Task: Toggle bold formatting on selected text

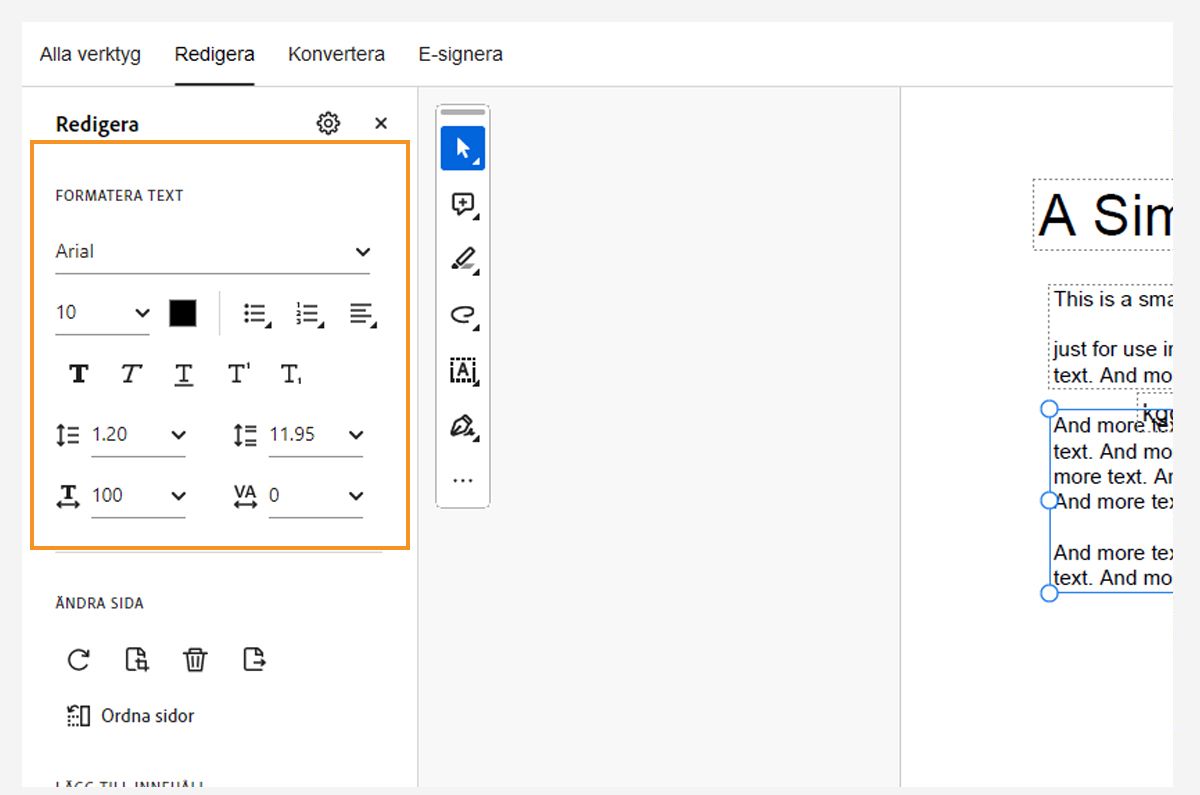Action: (78, 373)
